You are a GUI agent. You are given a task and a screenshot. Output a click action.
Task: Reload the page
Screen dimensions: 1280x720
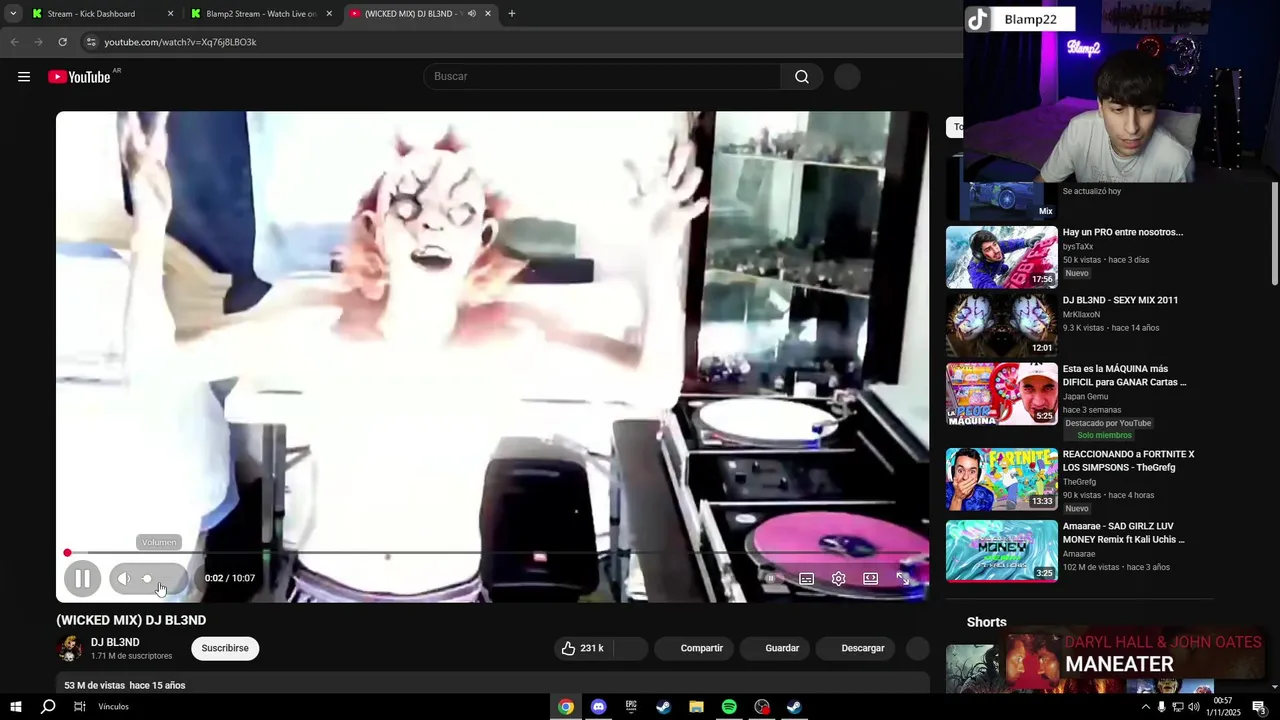[62, 42]
